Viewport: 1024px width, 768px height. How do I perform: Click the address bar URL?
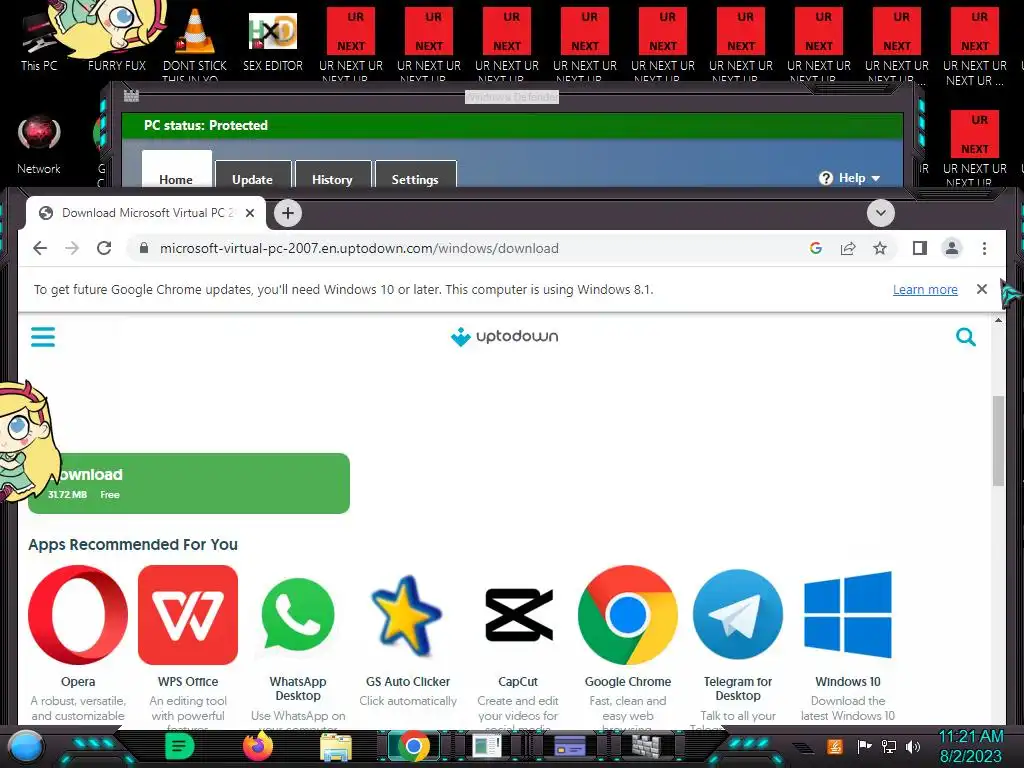coord(359,248)
